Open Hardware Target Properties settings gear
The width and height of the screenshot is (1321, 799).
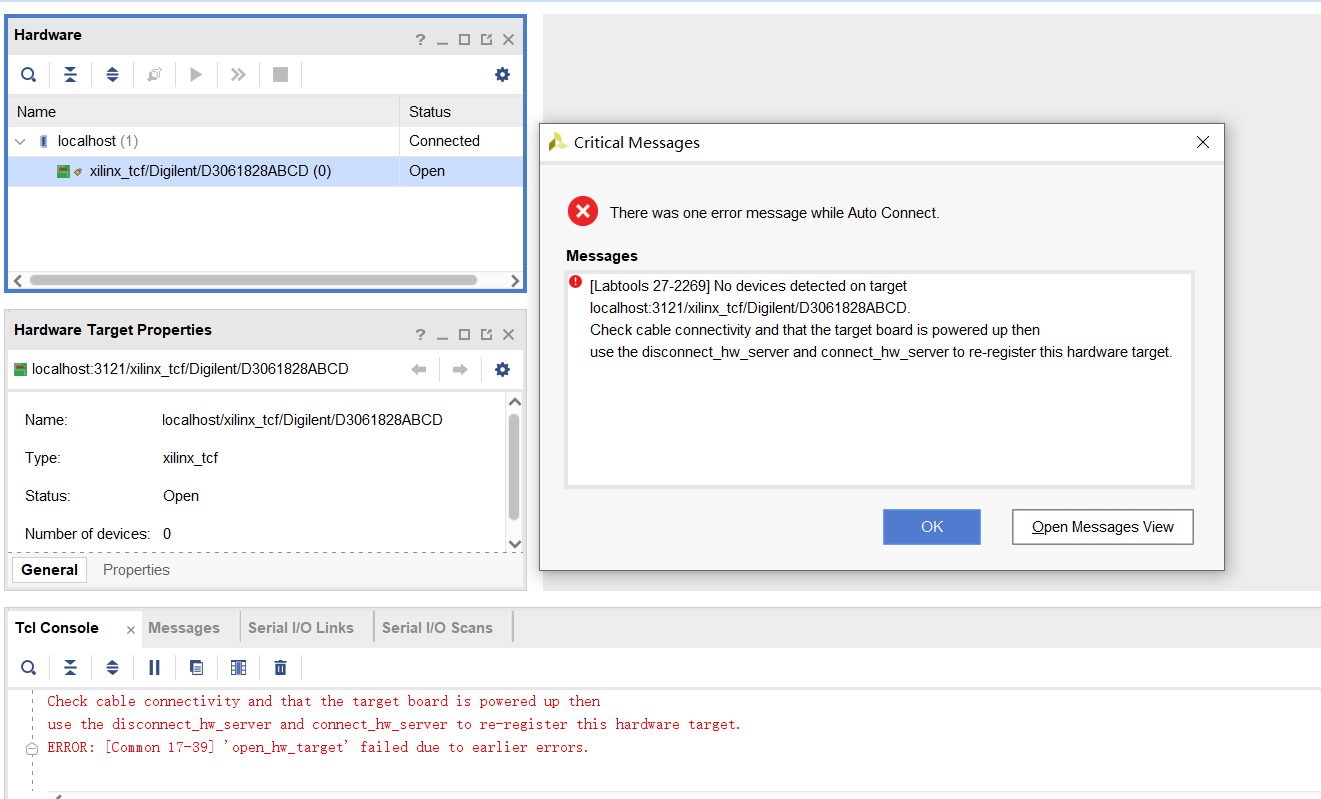[x=502, y=370]
